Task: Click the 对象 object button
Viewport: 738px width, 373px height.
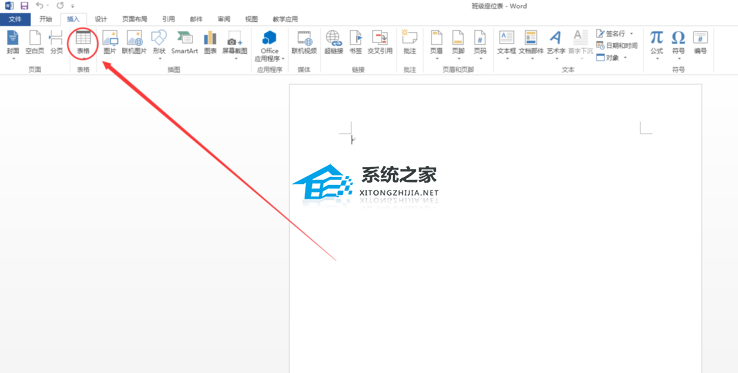Action: 608,57
